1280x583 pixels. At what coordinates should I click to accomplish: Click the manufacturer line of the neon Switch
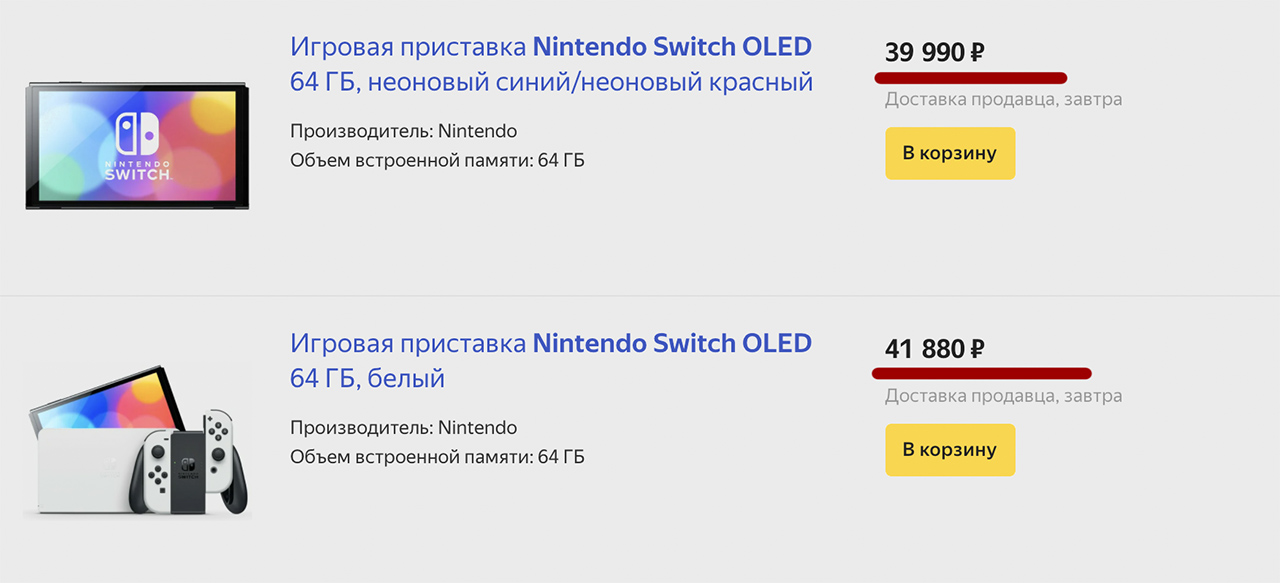pos(403,131)
